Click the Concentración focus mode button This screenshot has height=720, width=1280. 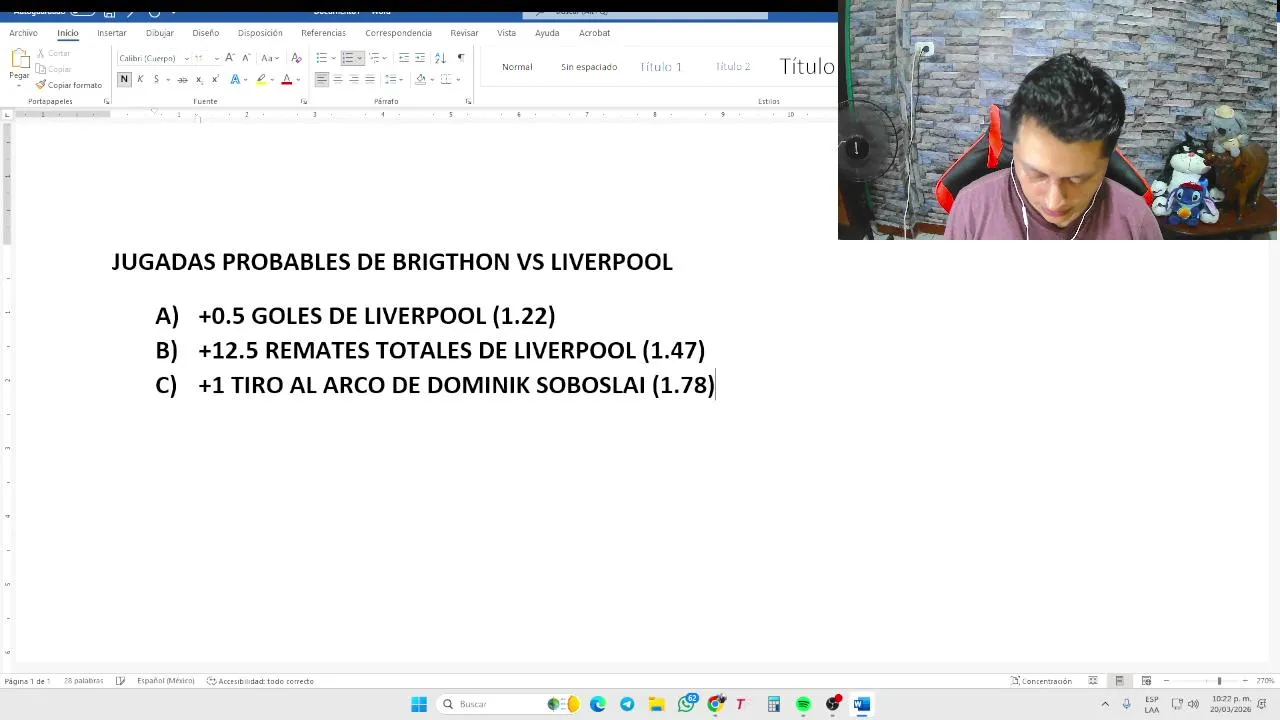click(1041, 681)
